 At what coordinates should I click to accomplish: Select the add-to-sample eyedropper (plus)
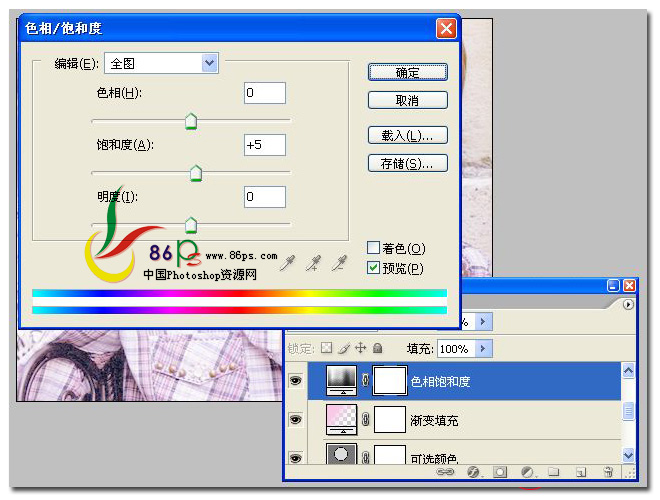coord(313,263)
